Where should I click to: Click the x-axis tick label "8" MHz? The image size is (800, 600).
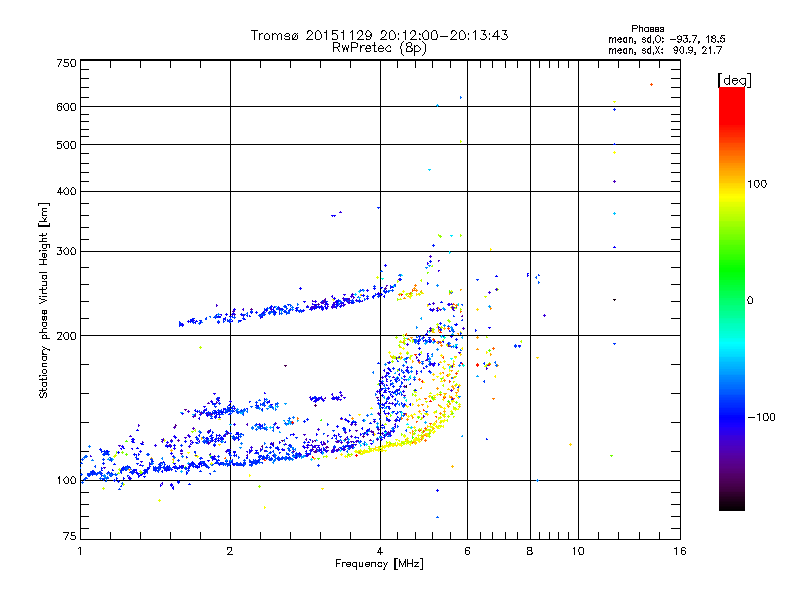(x=530, y=551)
